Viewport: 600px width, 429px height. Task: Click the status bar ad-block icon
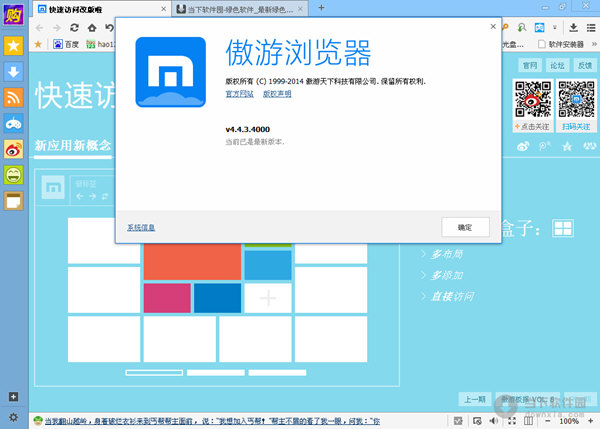pos(477,421)
